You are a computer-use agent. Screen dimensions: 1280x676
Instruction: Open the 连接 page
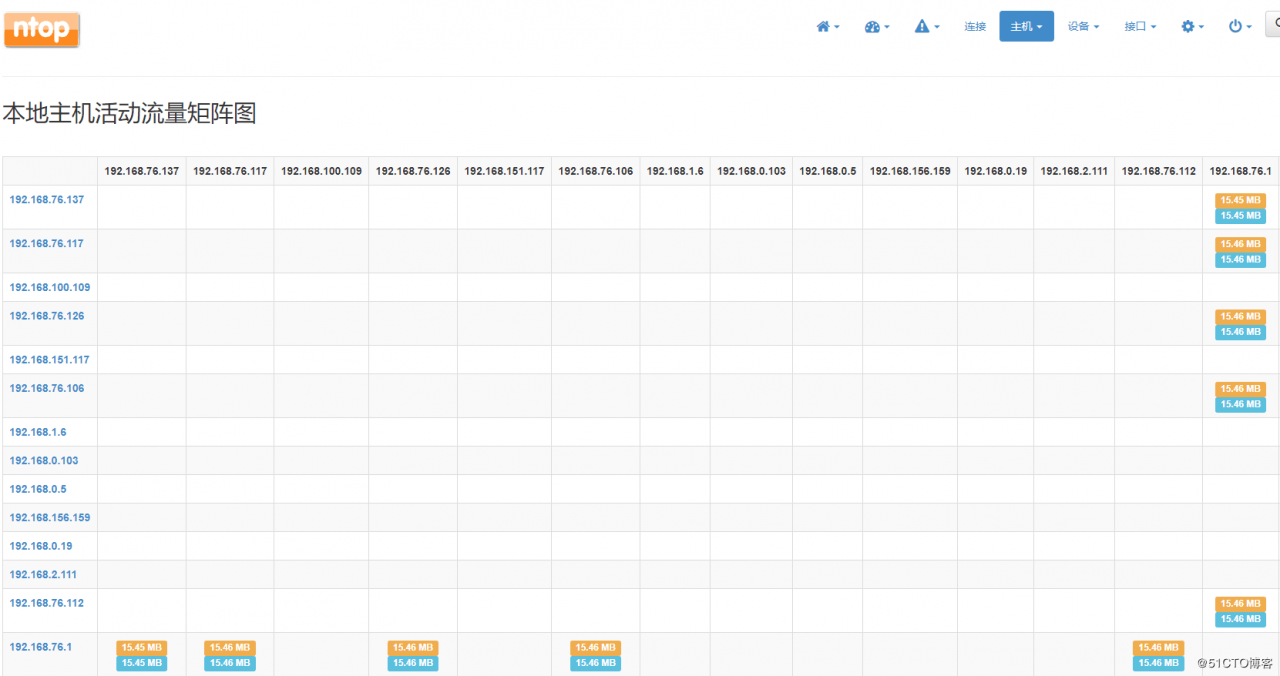[975, 27]
